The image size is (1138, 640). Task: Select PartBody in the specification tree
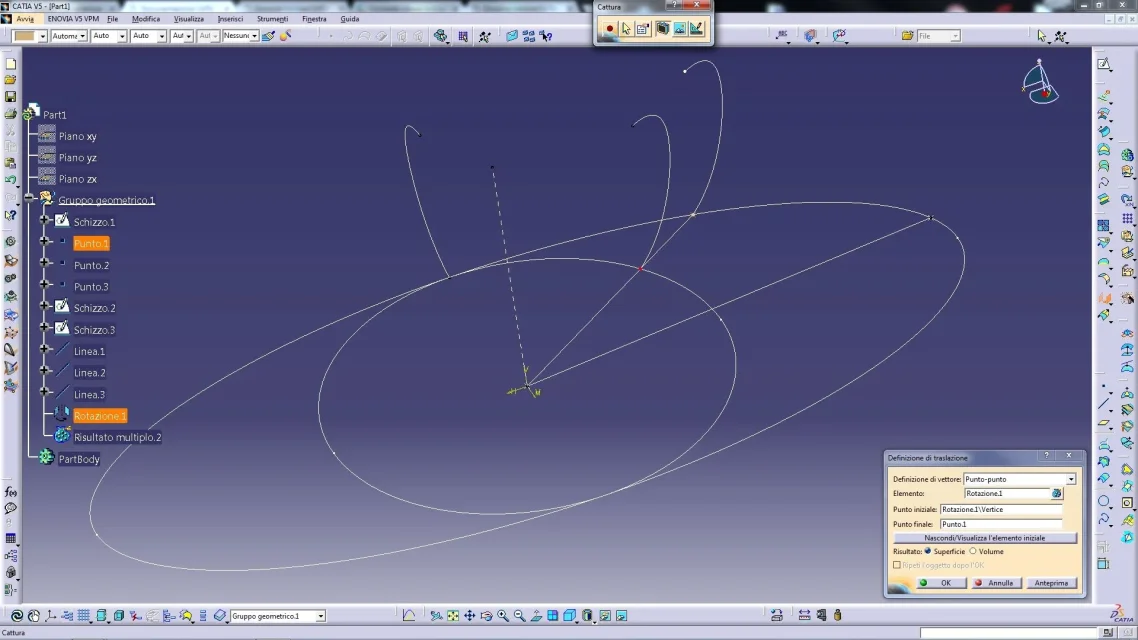pyautogui.click(x=79, y=459)
